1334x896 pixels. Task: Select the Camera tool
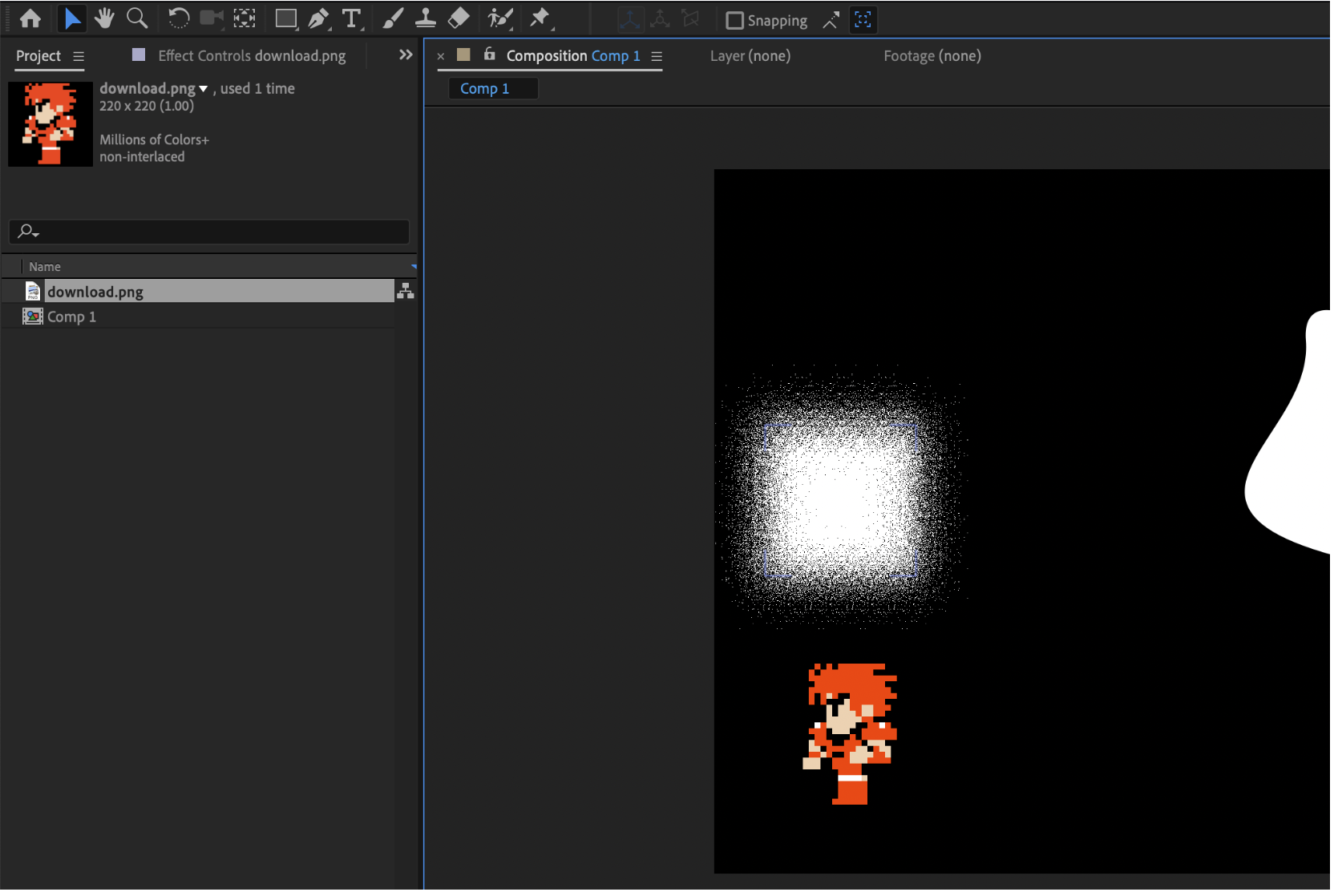click(x=212, y=18)
